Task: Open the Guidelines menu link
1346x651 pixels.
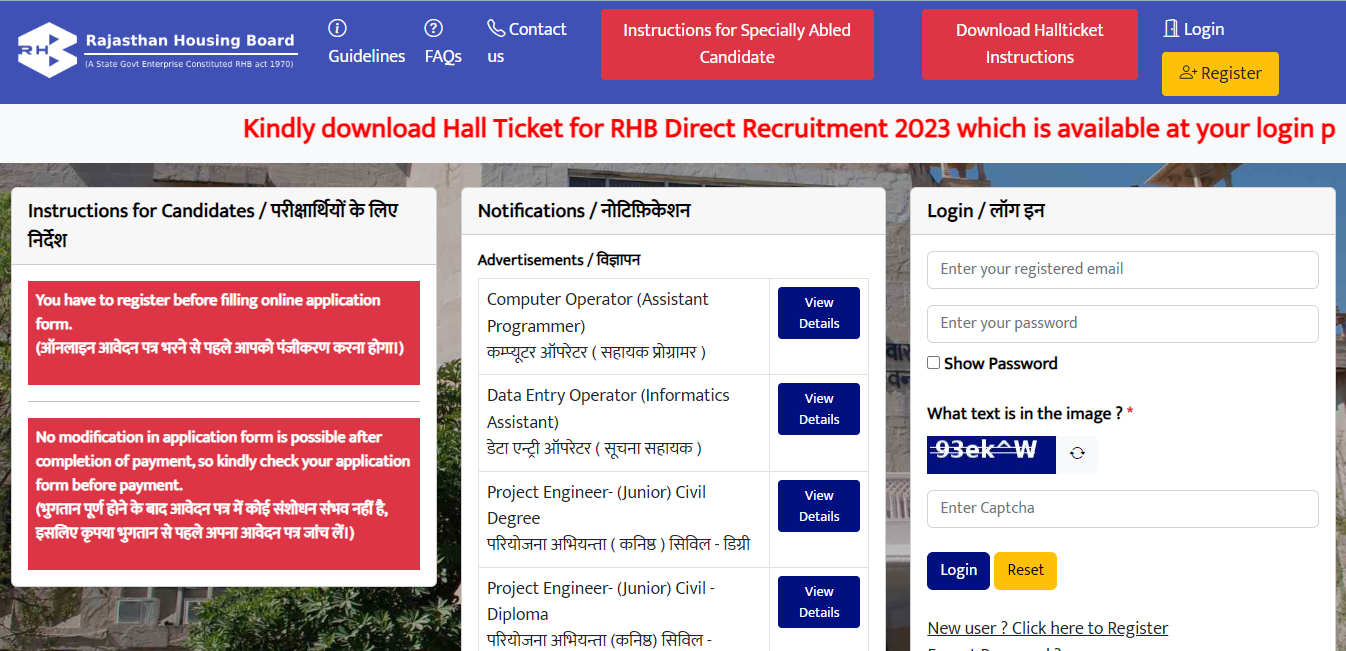Action: [367, 43]
